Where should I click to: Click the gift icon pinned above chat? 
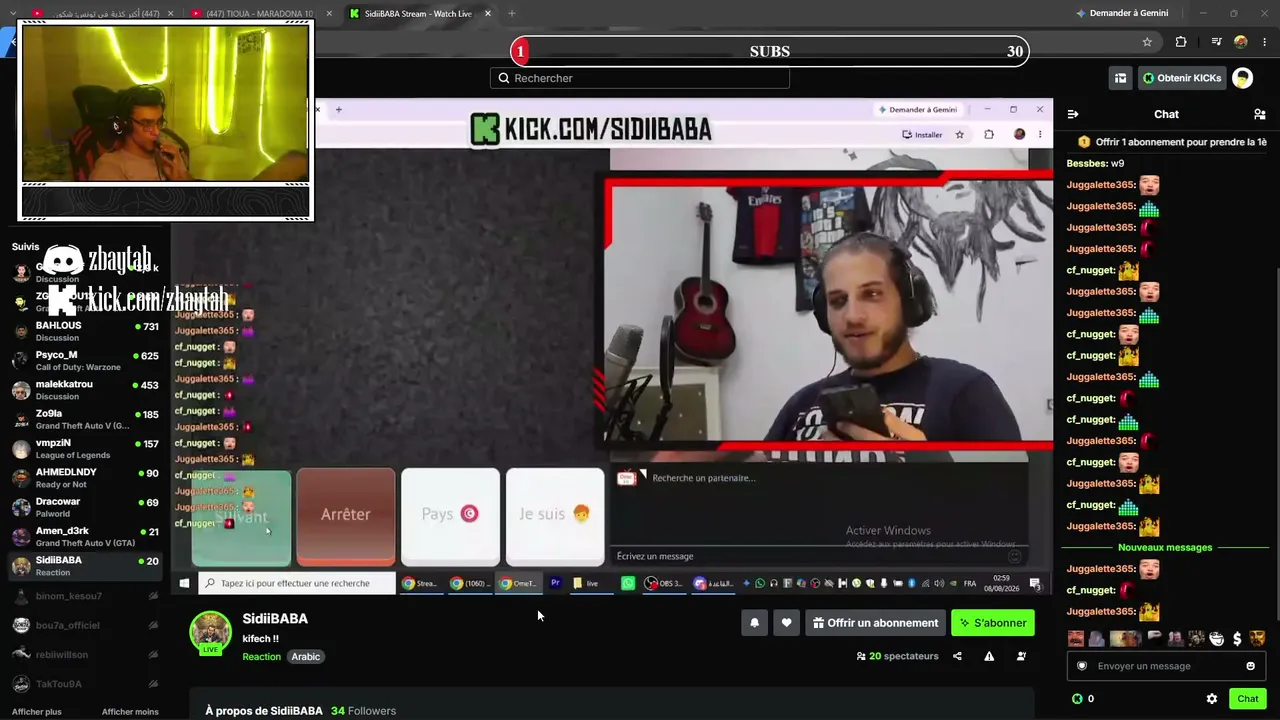(x=1084, y=142)
